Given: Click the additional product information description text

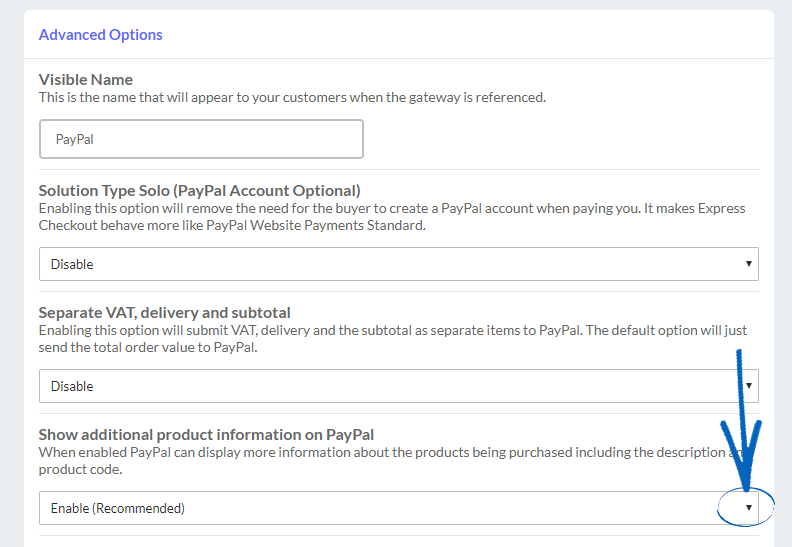Looking at the screenshot, I should [380, 460].
